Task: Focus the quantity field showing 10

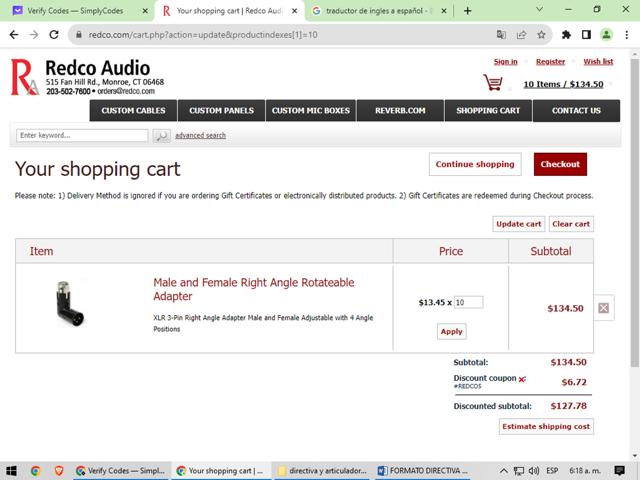Action: (469, 302)
